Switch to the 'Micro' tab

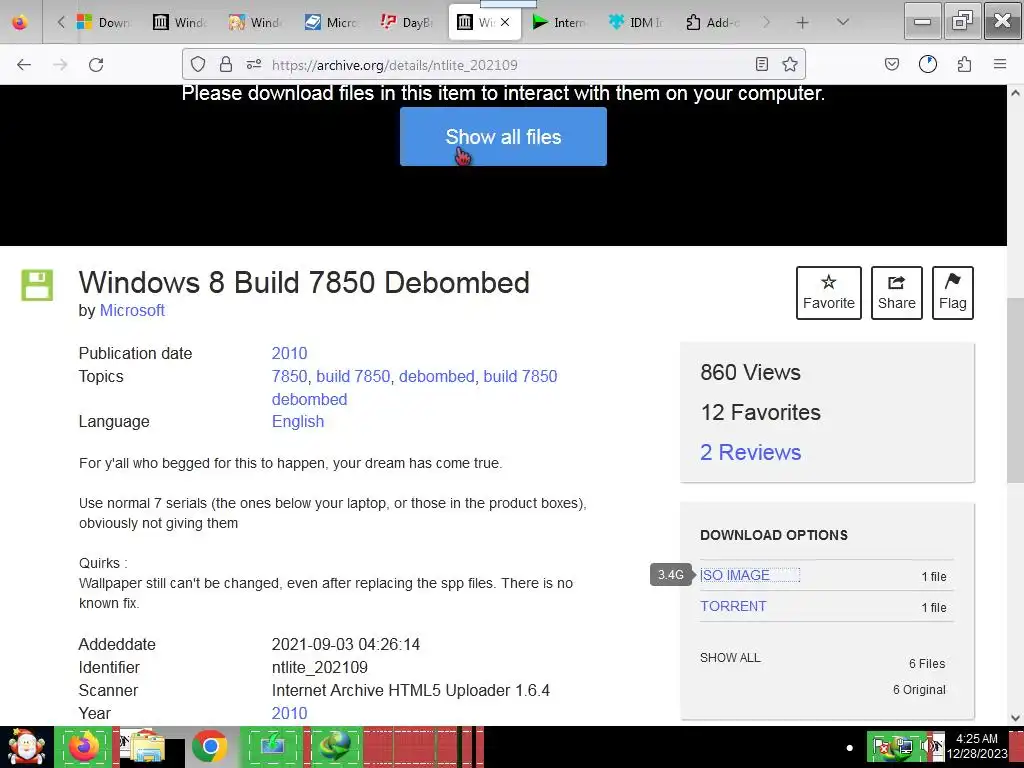332,22
